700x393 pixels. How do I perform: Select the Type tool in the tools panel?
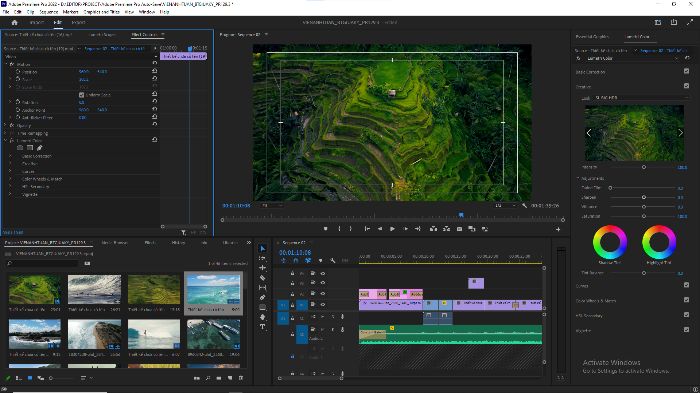(262, 326)
